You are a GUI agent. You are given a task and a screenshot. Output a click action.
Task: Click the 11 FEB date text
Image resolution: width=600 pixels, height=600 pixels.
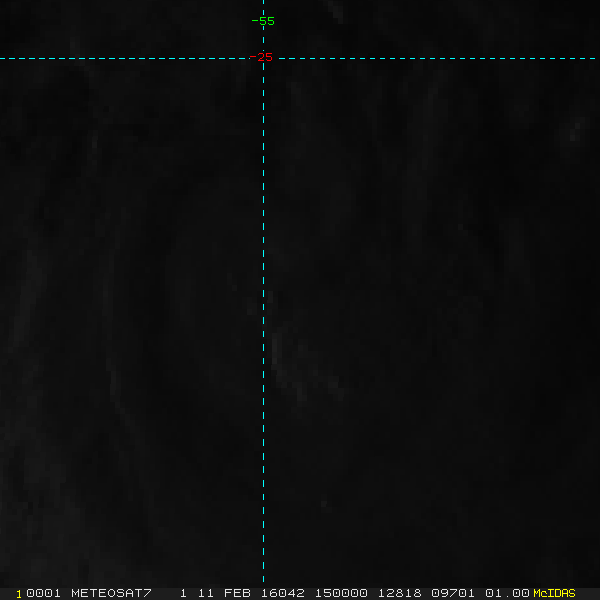click(x=224, y=593)
